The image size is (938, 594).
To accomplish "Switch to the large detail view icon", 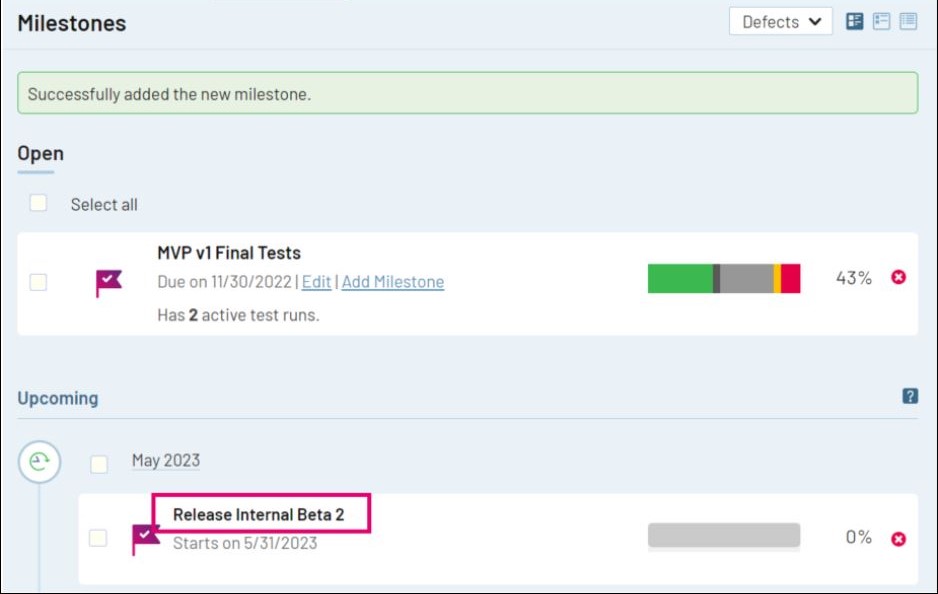I will click(x=855, y=21).
